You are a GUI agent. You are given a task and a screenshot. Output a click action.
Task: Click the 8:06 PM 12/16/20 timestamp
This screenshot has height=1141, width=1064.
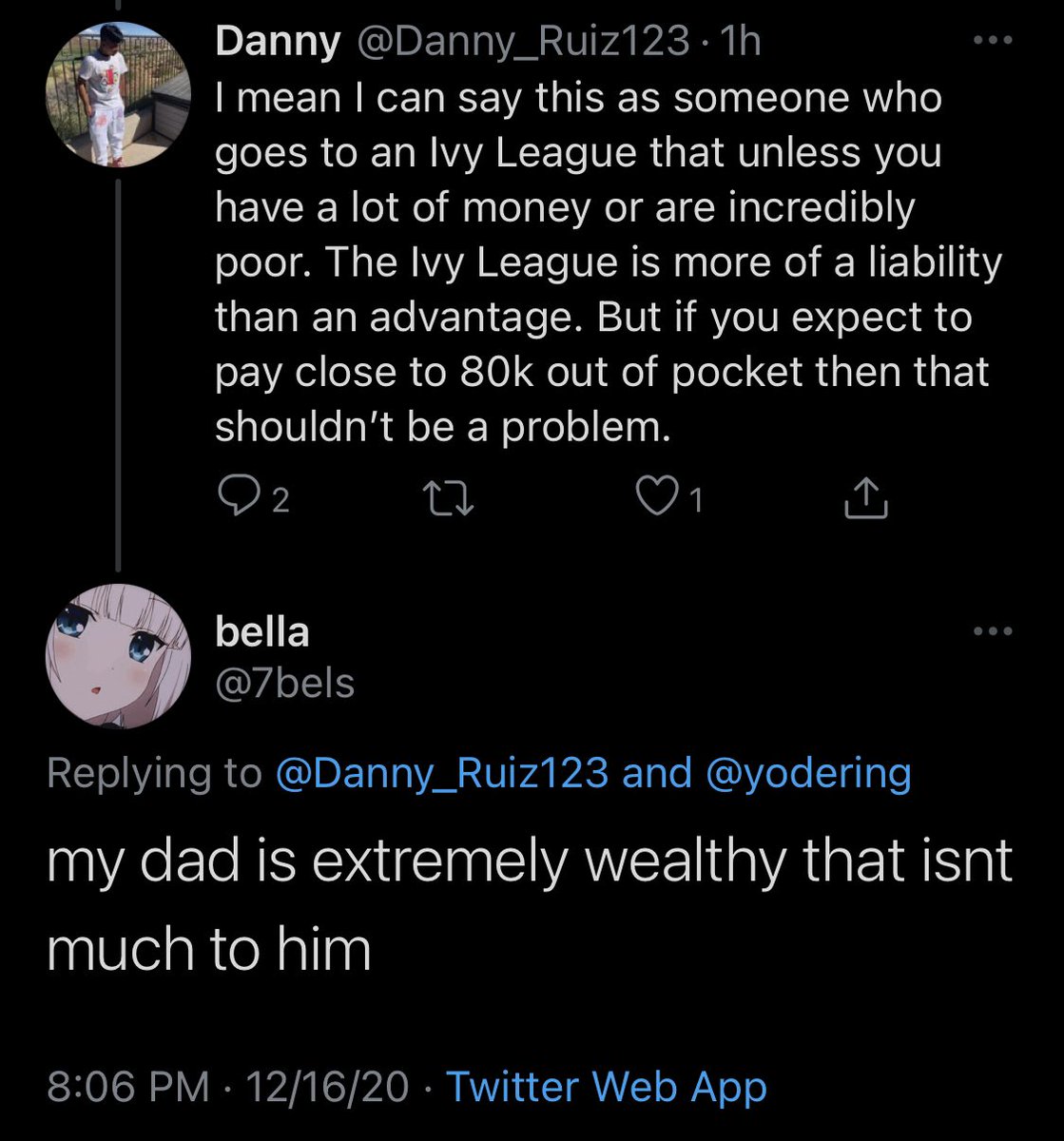coord(228,1086)
